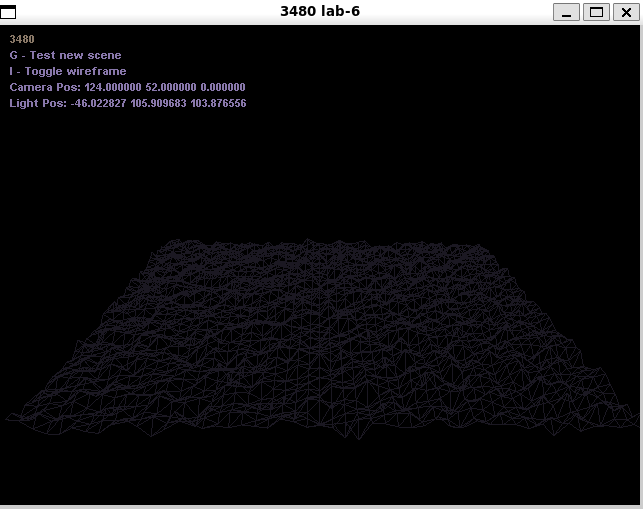Click the 'I - Toggle wireframe' label
The width and height of the screenshot is (643, 509).
(68, 71)
